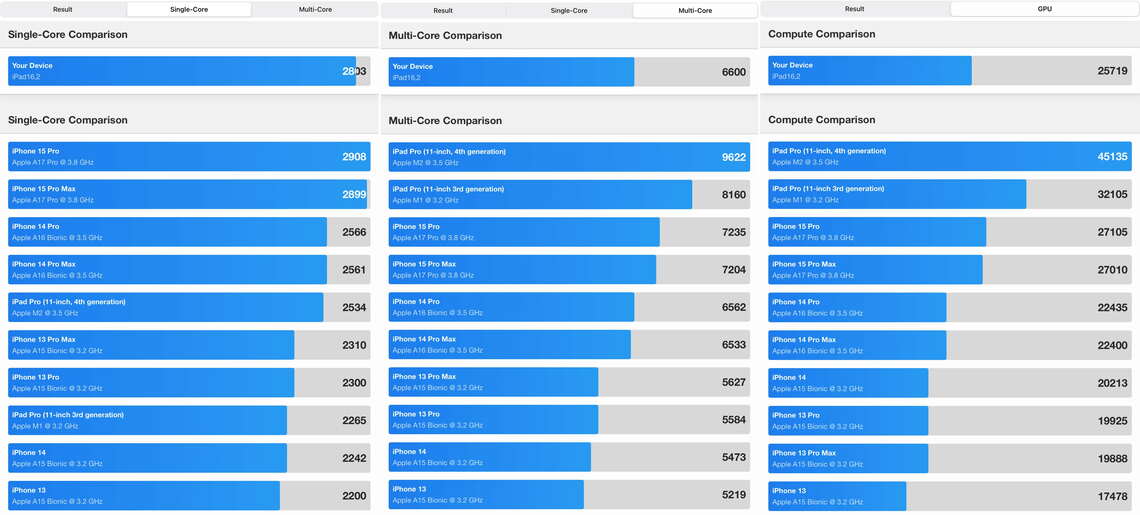1140x515 pixels.
Task: Pick the iPhone 14 Pro row scoring 6562
Action: pos(569,307)
